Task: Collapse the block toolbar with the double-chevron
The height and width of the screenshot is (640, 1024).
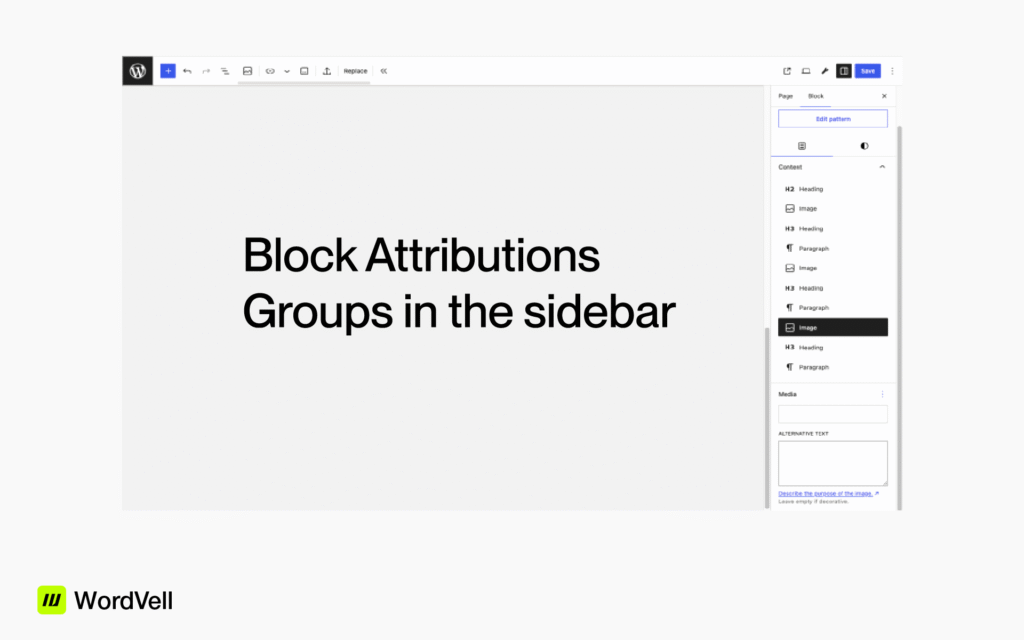Action: 384,71
